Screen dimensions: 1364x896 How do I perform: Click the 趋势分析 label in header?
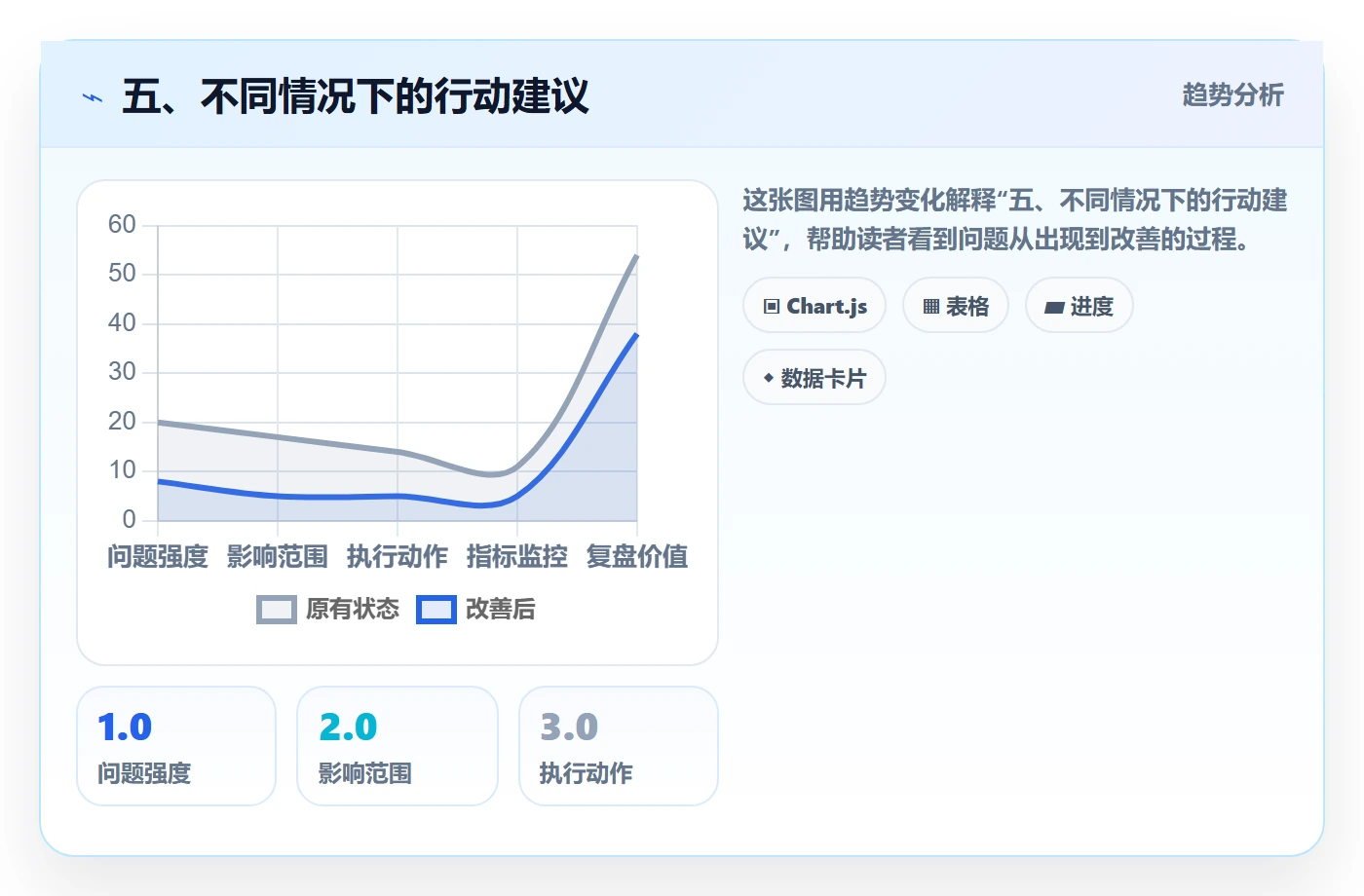pyautogui.click(x=1232, y=94)
